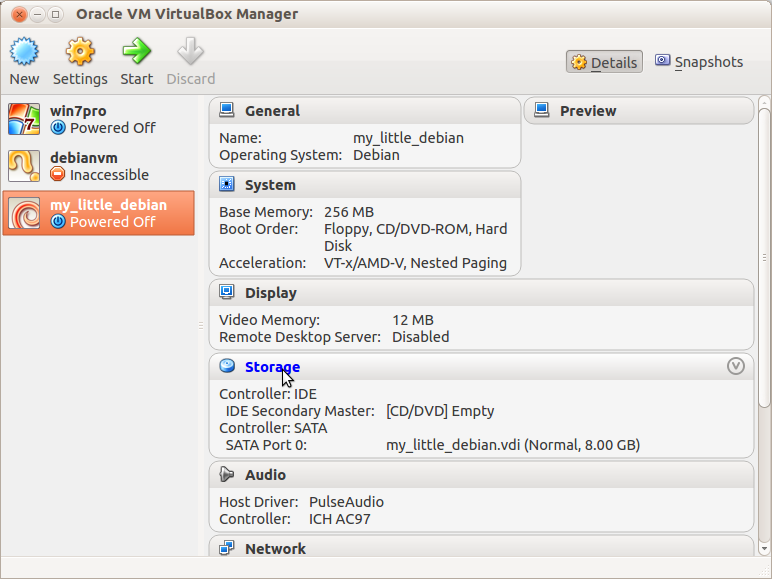This screenshot has width=772, height=579.
Task: Click the Remote Desktop Server 'Disabled' value
Action: pos(420,337)
